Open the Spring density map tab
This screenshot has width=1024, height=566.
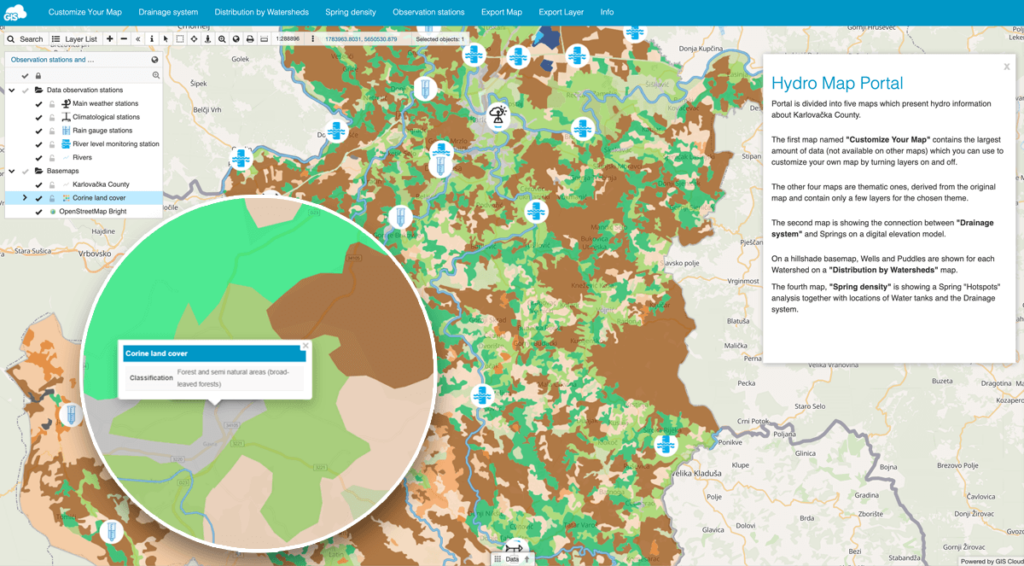(x=345, y=12)
